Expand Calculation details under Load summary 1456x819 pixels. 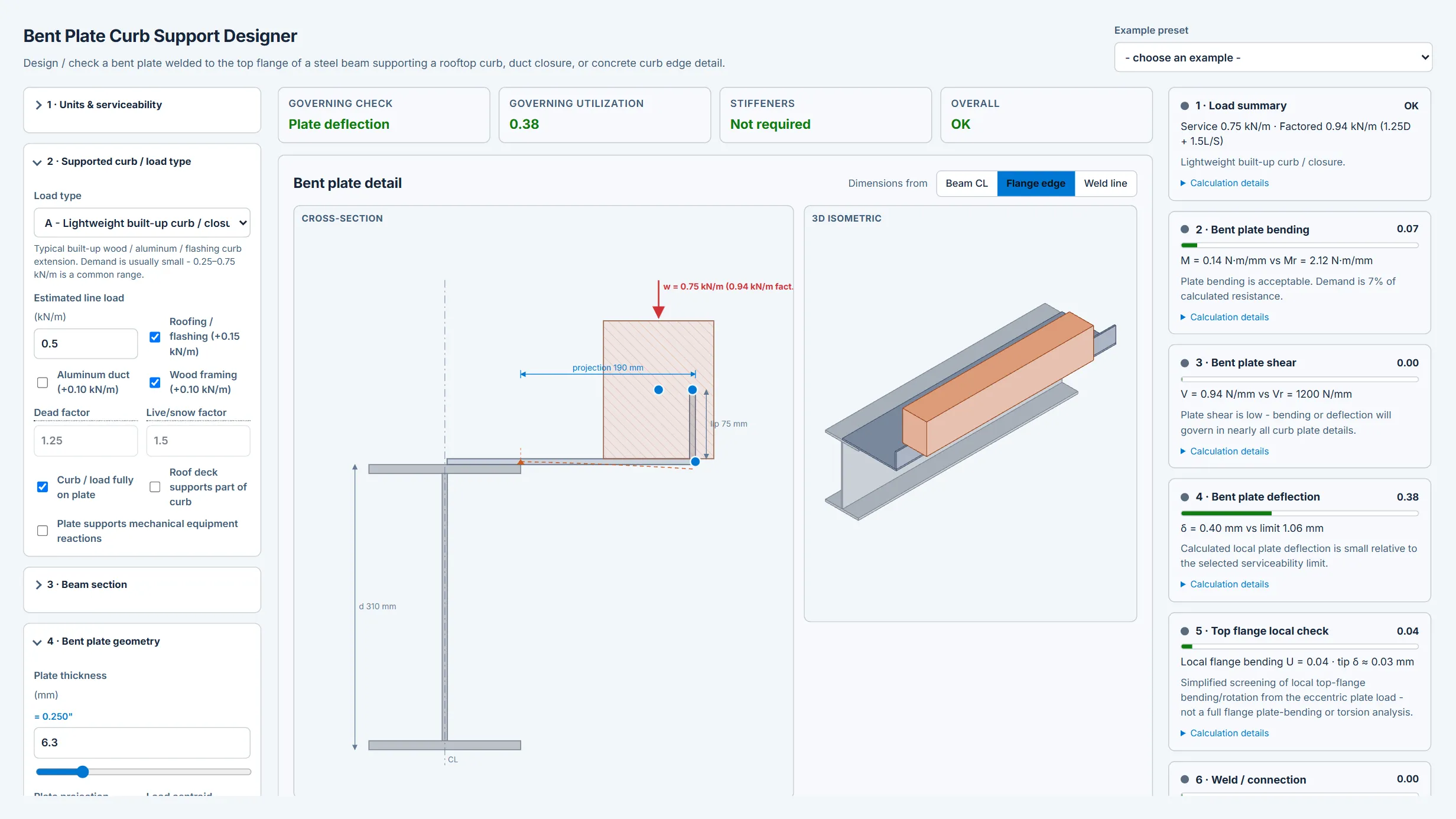(1224, 183)
